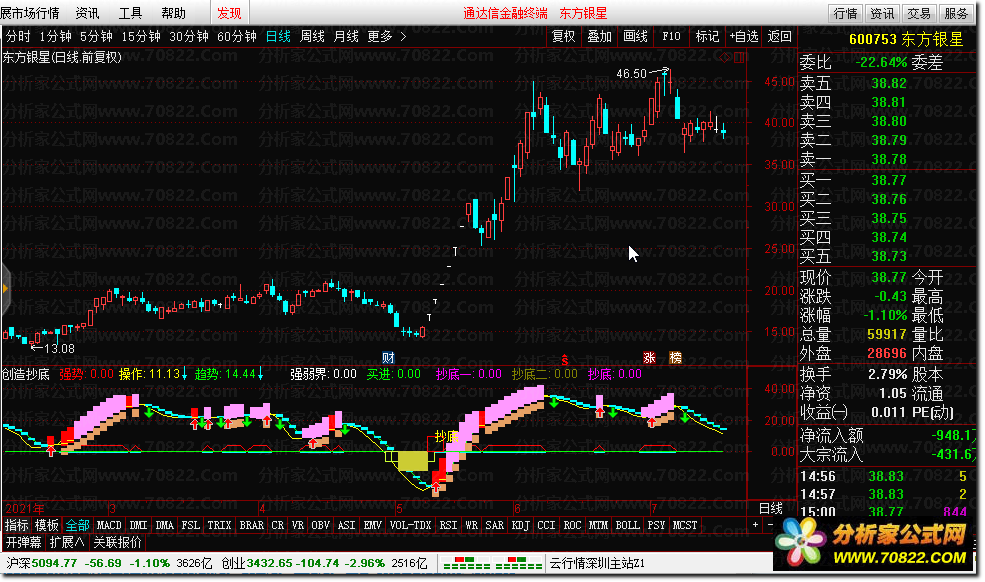Switch the indicator to TRIX
Screen dimensions: 985x582
(x=219, y=525)
